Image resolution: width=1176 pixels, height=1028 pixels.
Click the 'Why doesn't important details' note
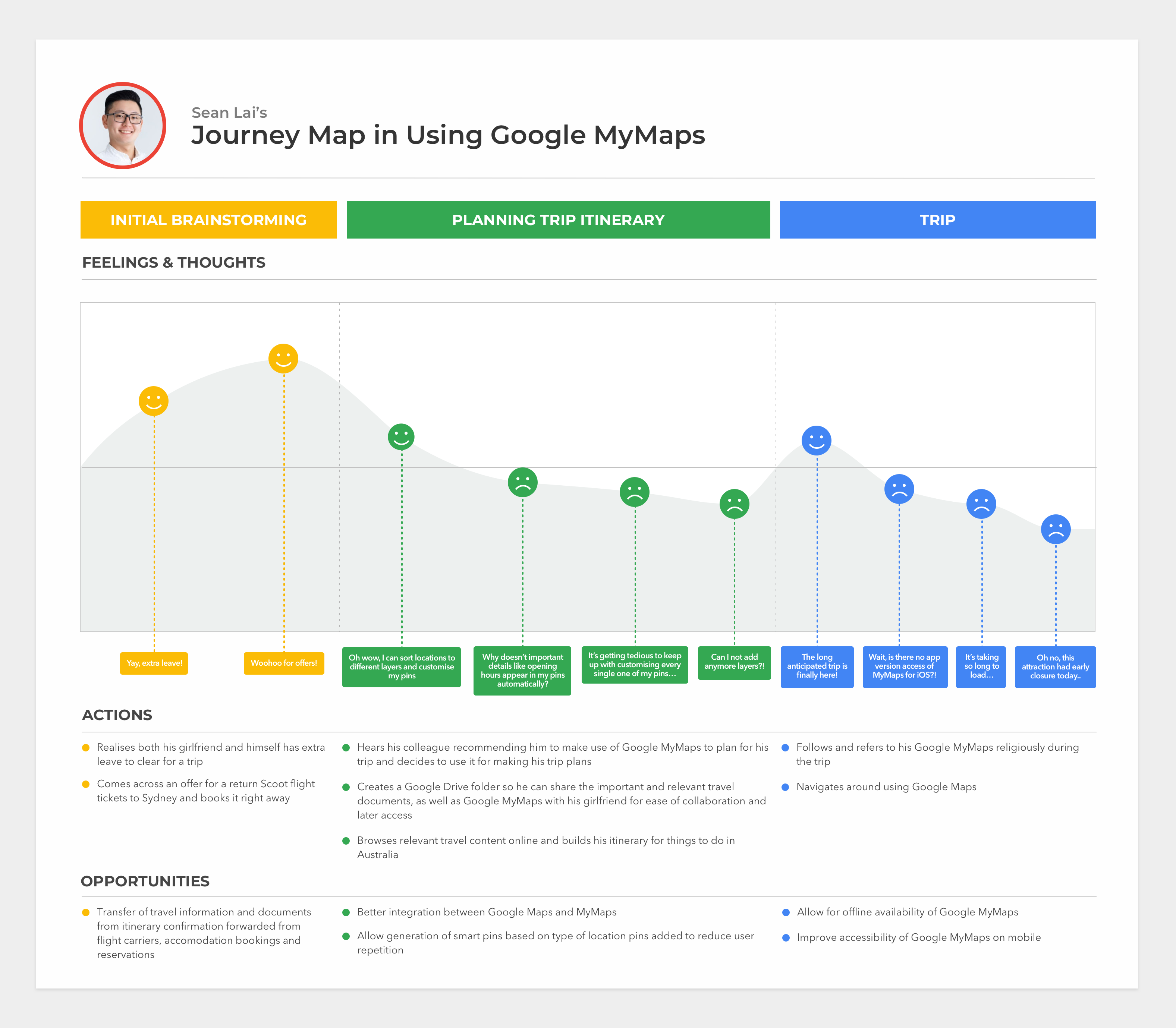click(522, 671)
